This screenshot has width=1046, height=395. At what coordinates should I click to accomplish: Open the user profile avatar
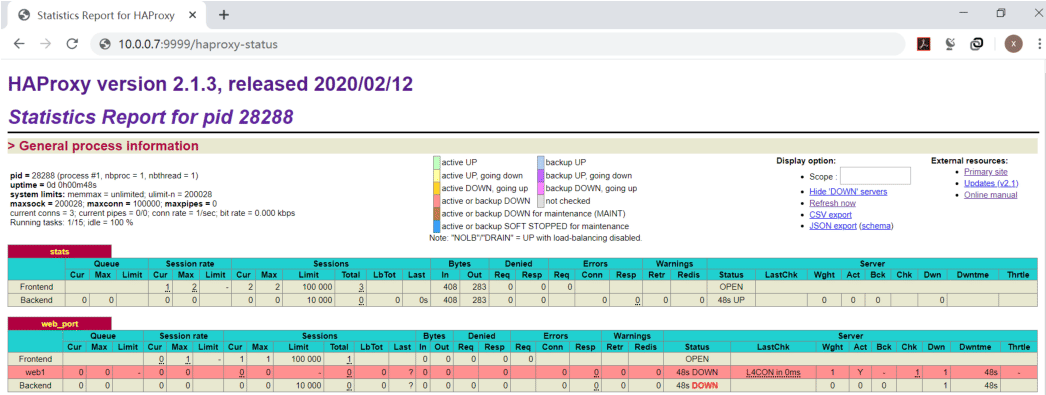click(x=1013, y=44)
